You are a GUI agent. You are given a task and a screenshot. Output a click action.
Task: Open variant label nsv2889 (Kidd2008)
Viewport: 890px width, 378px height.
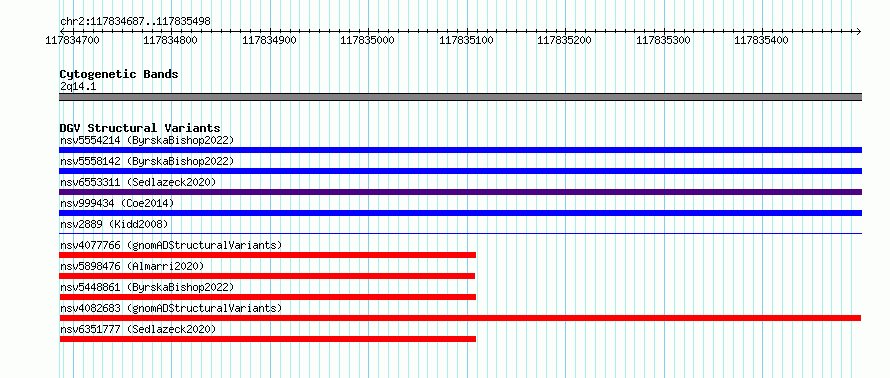tap(114, 224)
